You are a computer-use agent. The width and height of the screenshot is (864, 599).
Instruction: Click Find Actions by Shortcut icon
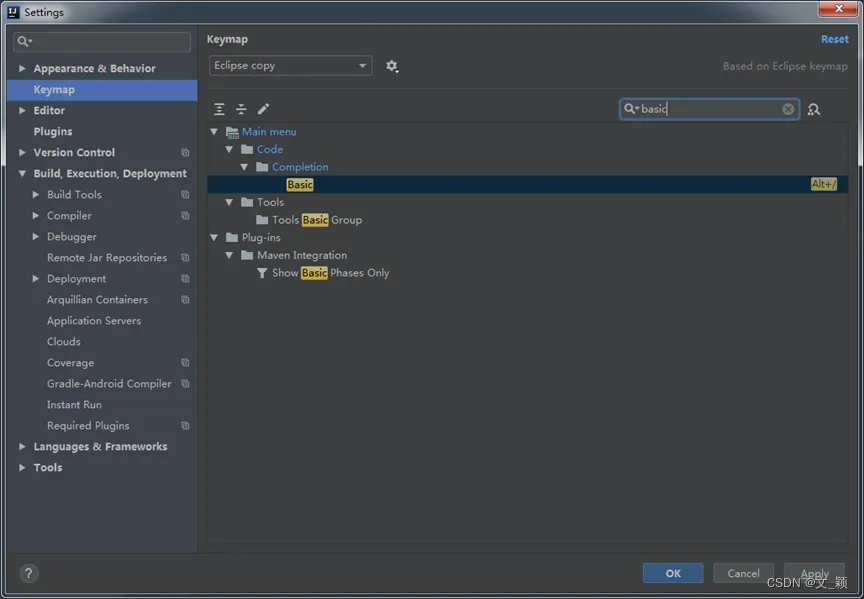[814, 109]
